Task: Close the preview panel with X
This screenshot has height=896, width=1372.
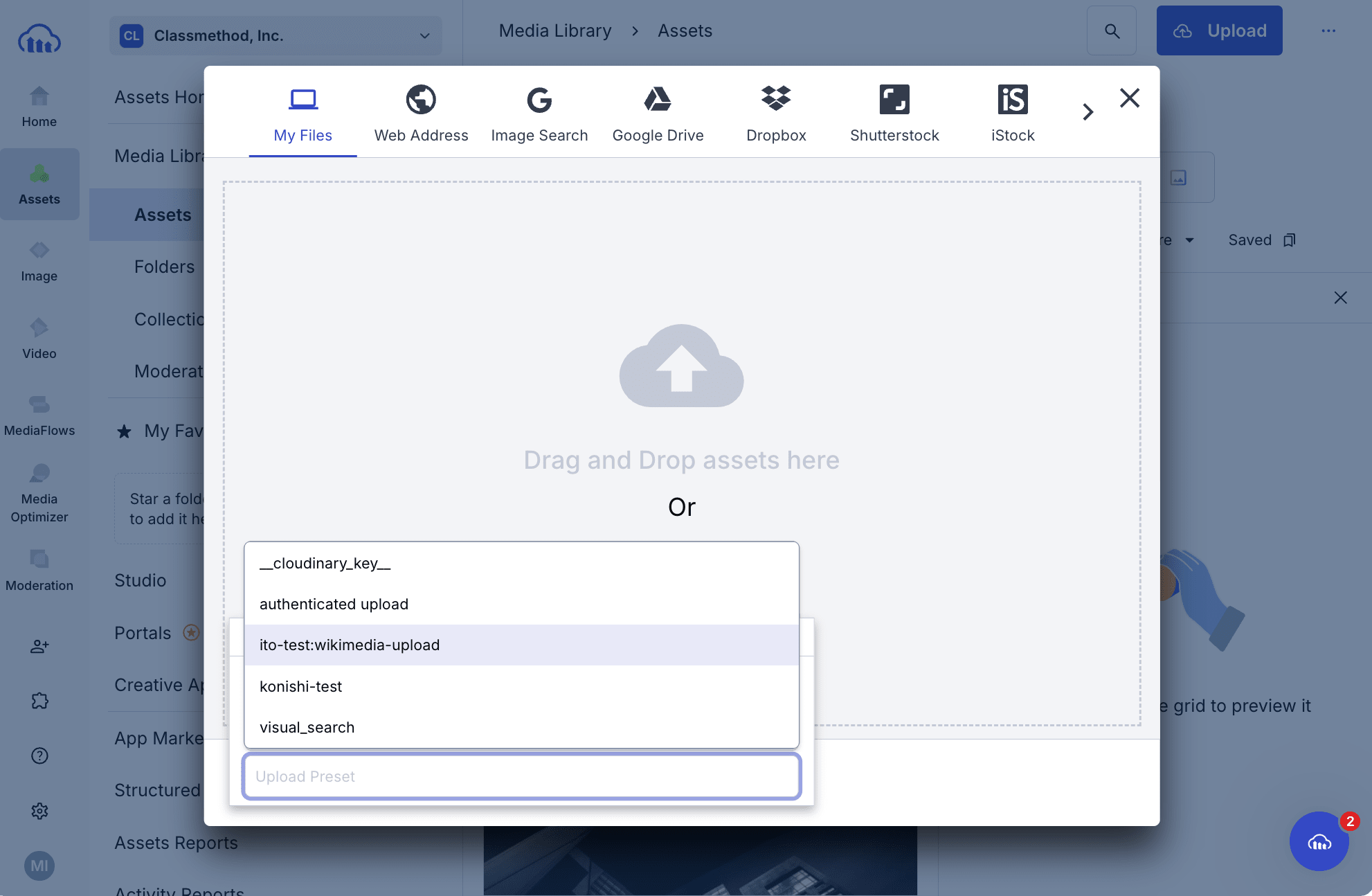Action: tap(1341, 298)
